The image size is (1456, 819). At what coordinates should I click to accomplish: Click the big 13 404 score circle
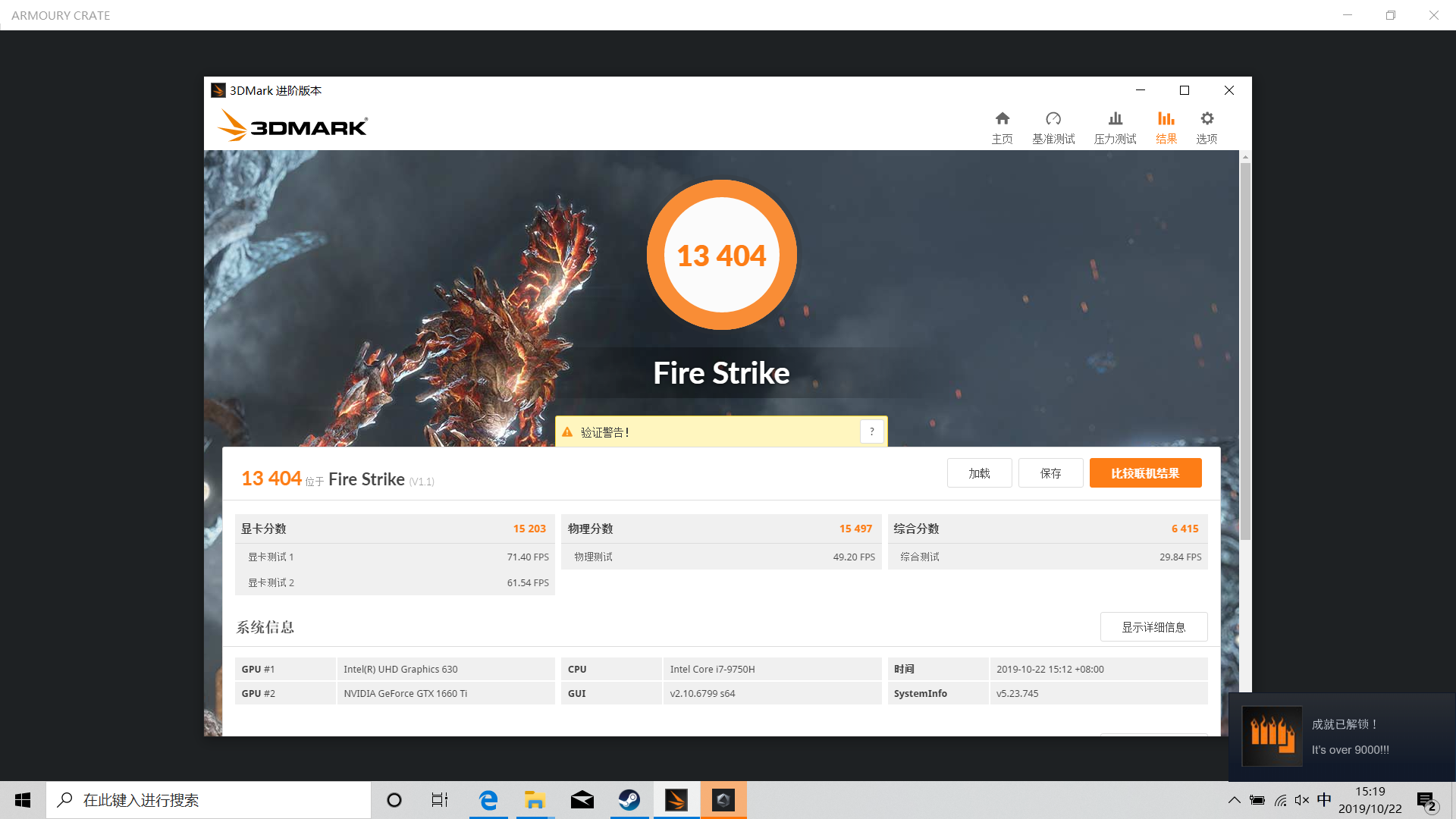tap(721, 255)
